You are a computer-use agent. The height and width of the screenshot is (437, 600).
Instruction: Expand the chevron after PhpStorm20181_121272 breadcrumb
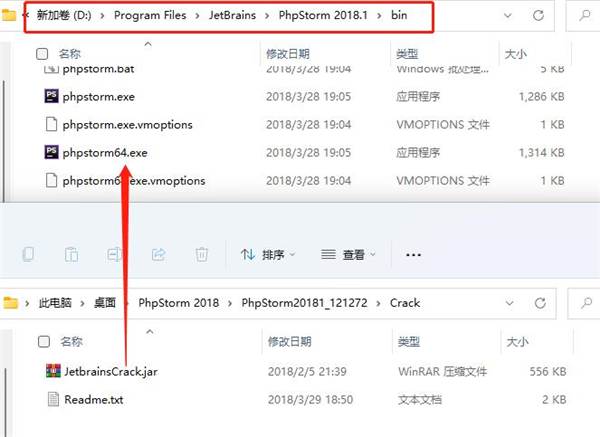pos(378,303)
